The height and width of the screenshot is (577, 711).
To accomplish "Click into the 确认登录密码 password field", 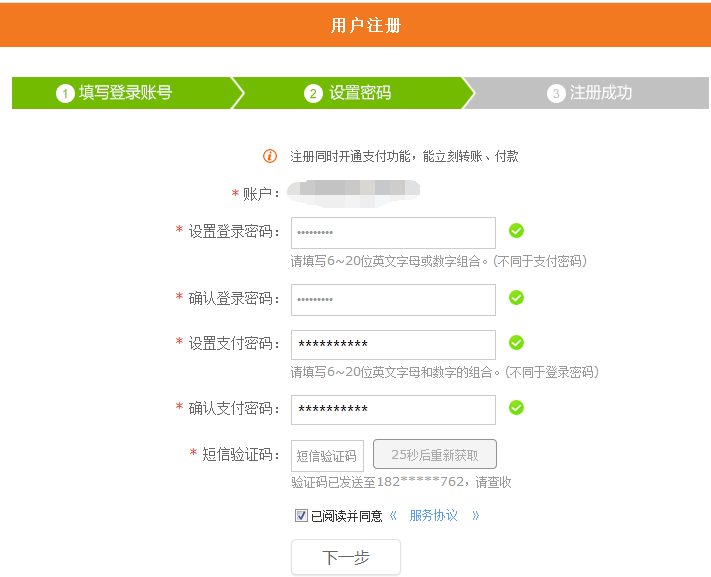I will click(393, 299).
